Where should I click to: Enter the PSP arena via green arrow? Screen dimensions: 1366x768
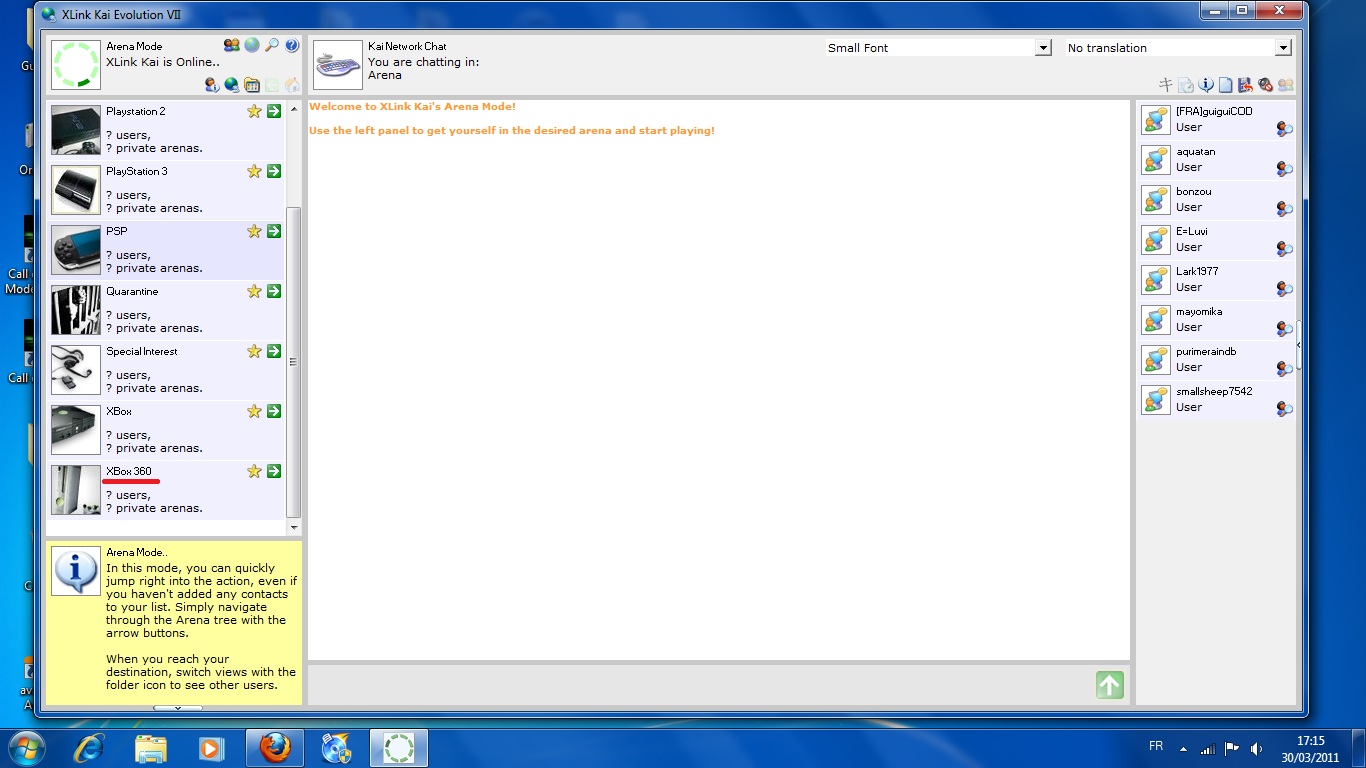tap(274, 231)
